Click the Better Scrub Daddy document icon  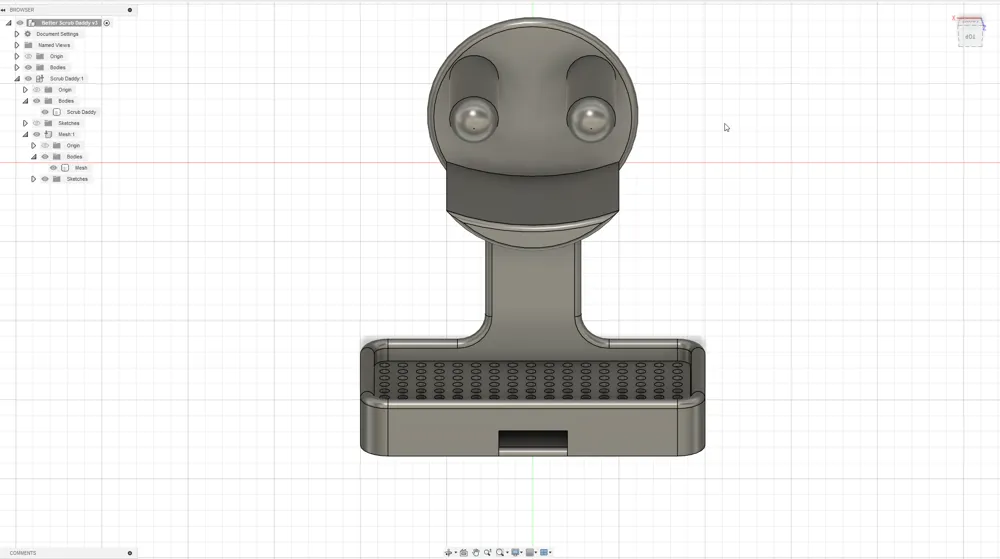pos(31,23)
